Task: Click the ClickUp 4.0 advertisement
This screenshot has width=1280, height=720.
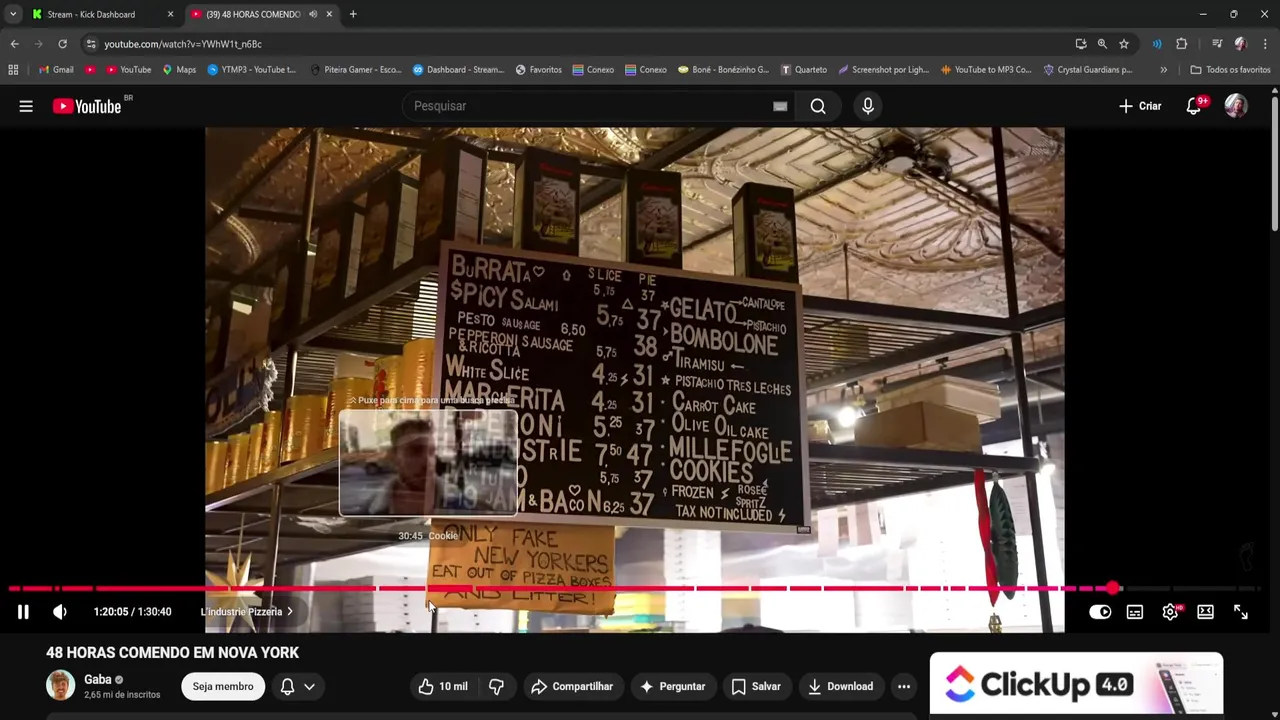Action: coord(1076,684)
